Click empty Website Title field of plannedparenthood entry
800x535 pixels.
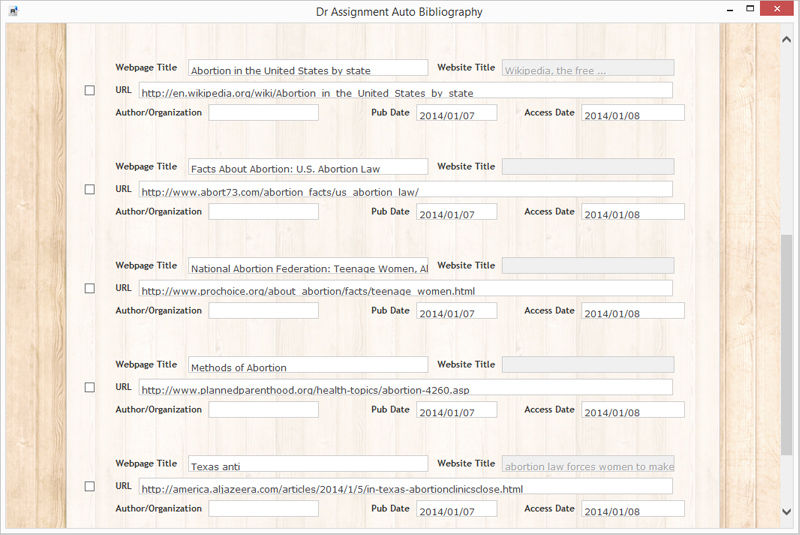click(x=588, y=365)
